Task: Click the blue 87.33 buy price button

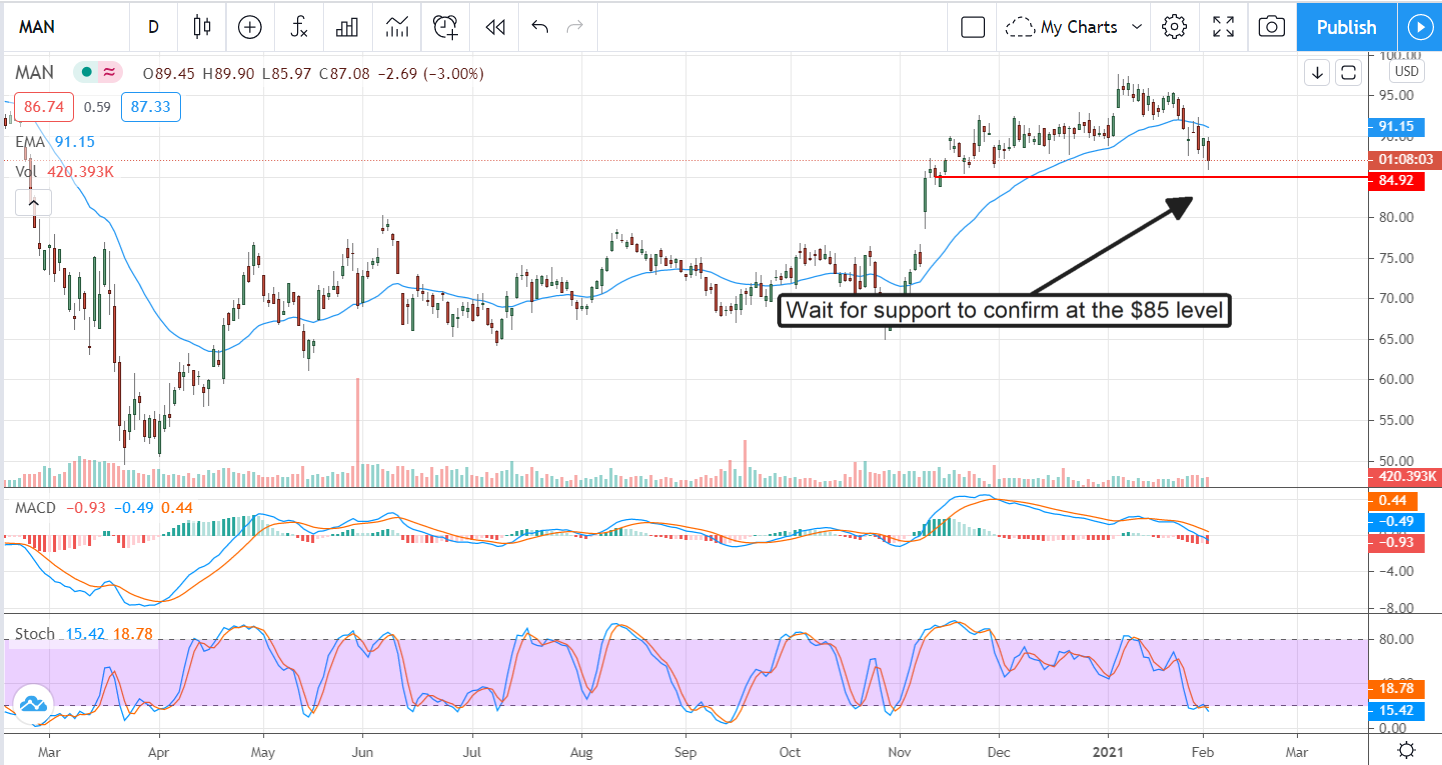Action: pos(151,106)
